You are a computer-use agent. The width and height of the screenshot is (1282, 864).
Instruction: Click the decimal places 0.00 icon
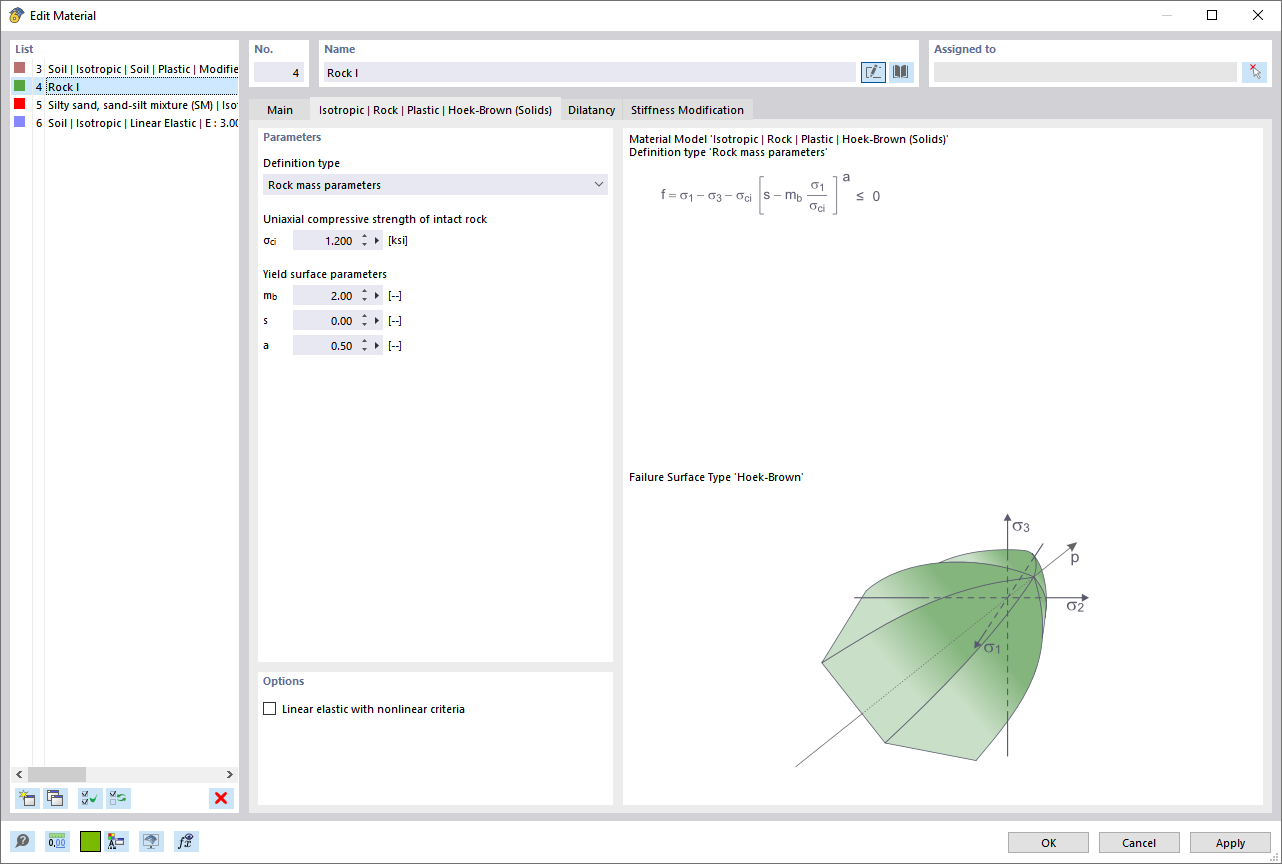point(57,841)
